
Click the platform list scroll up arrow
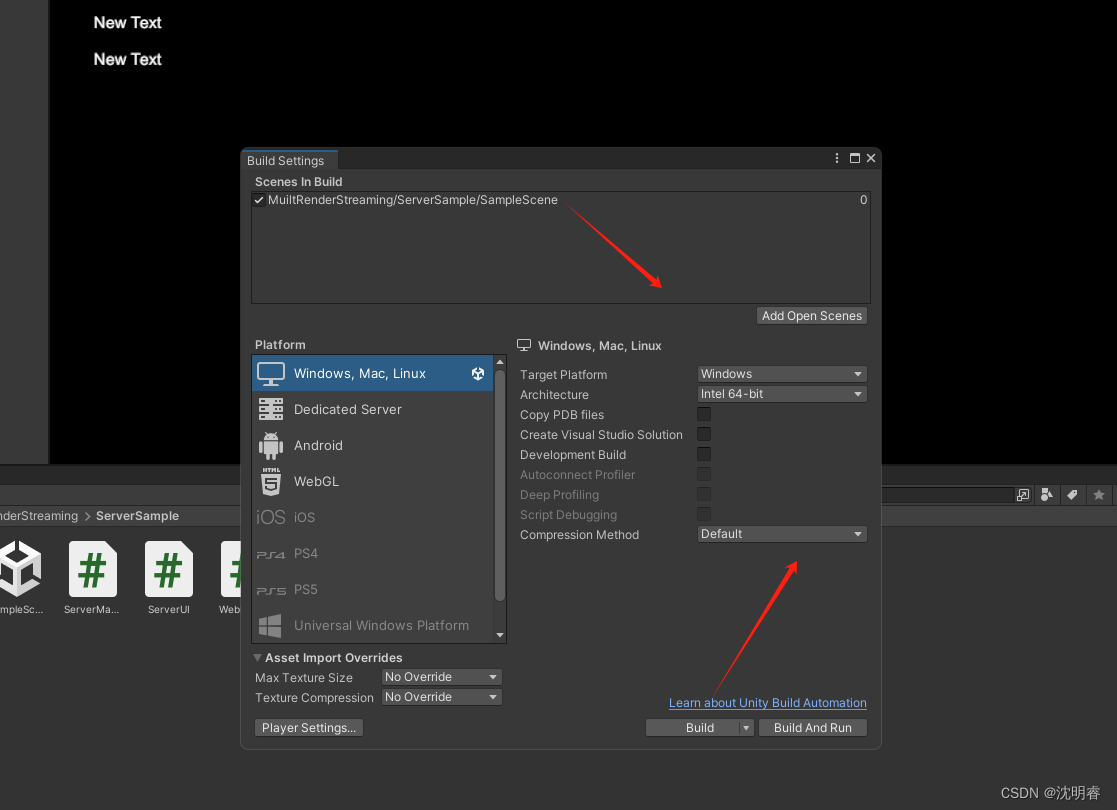(499, 363)
